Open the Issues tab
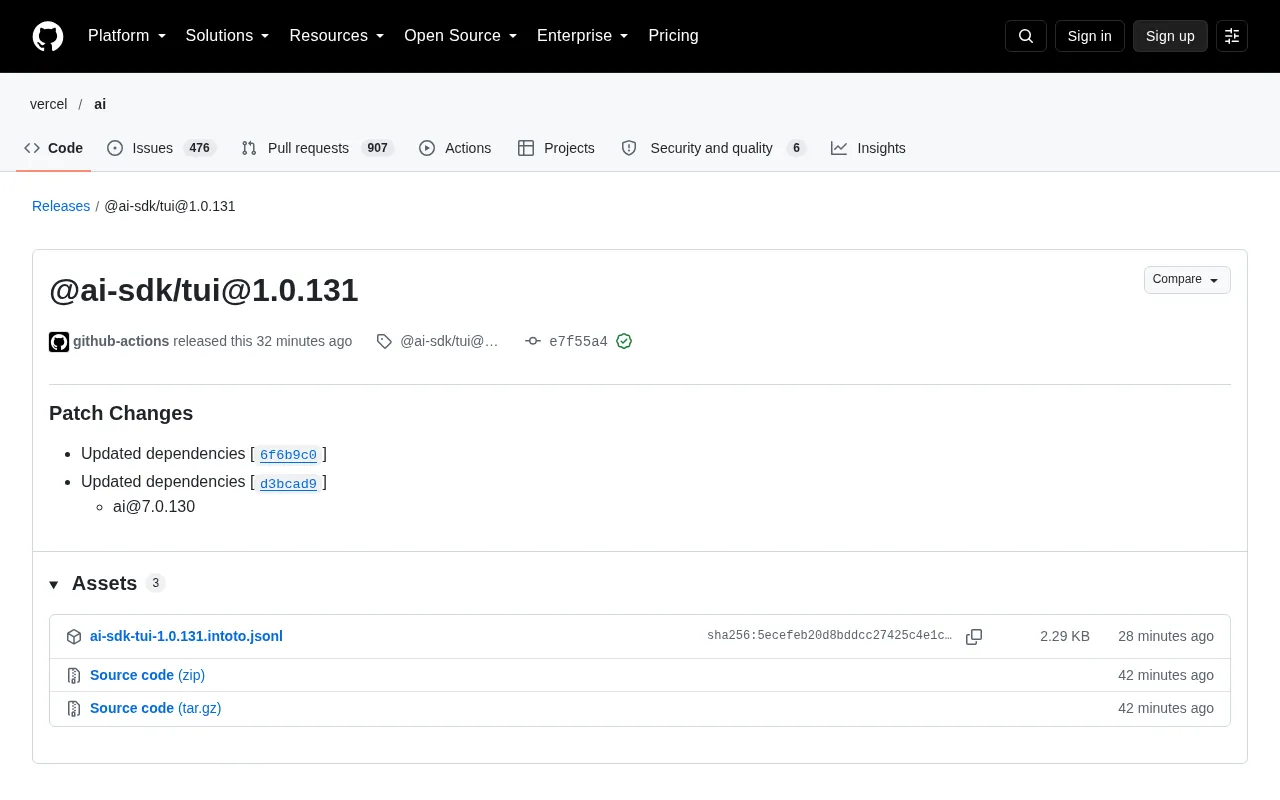1280x800 pixels. (x=161, y=148)
